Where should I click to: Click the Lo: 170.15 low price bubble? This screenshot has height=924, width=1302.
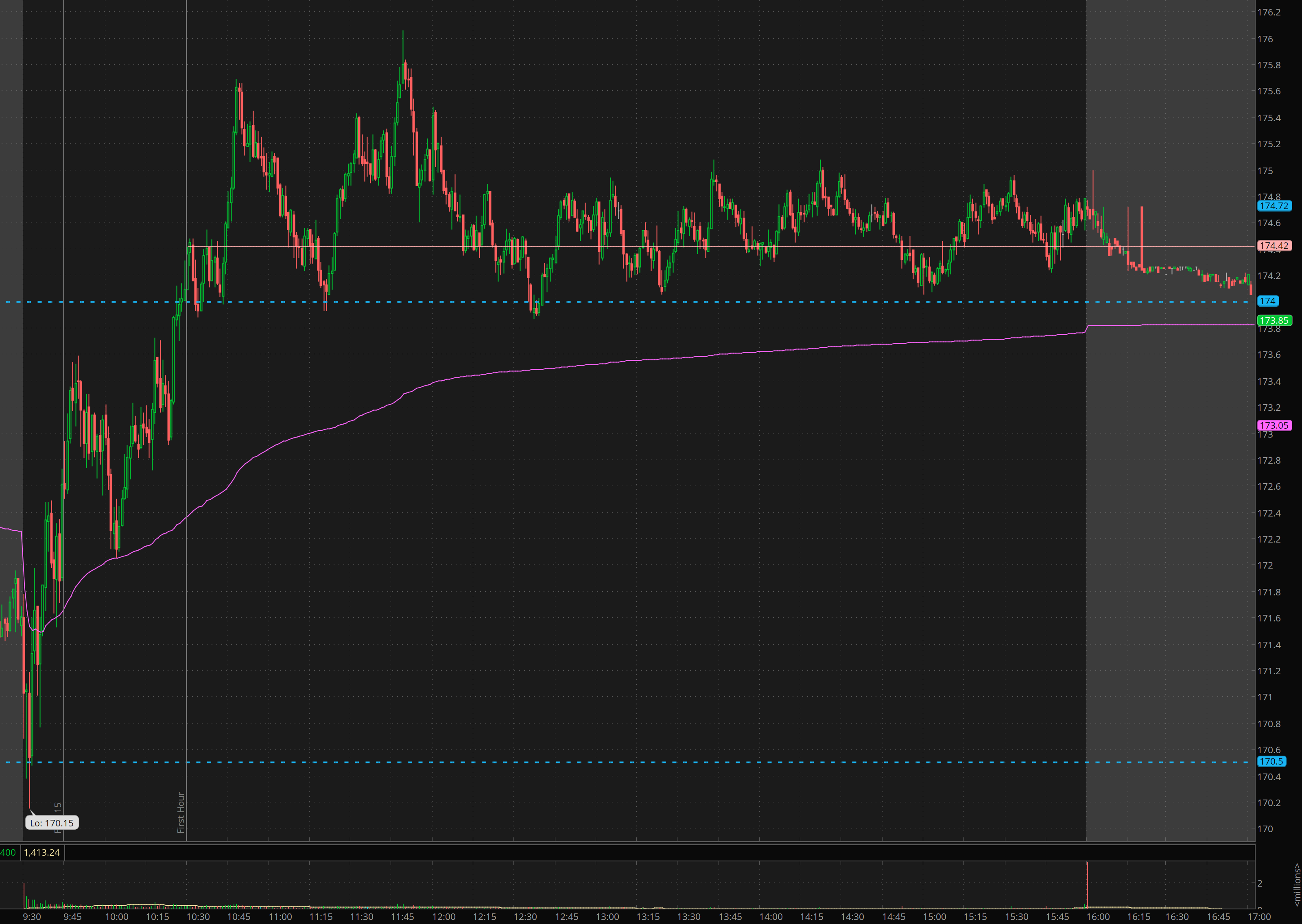click(52, 823)
